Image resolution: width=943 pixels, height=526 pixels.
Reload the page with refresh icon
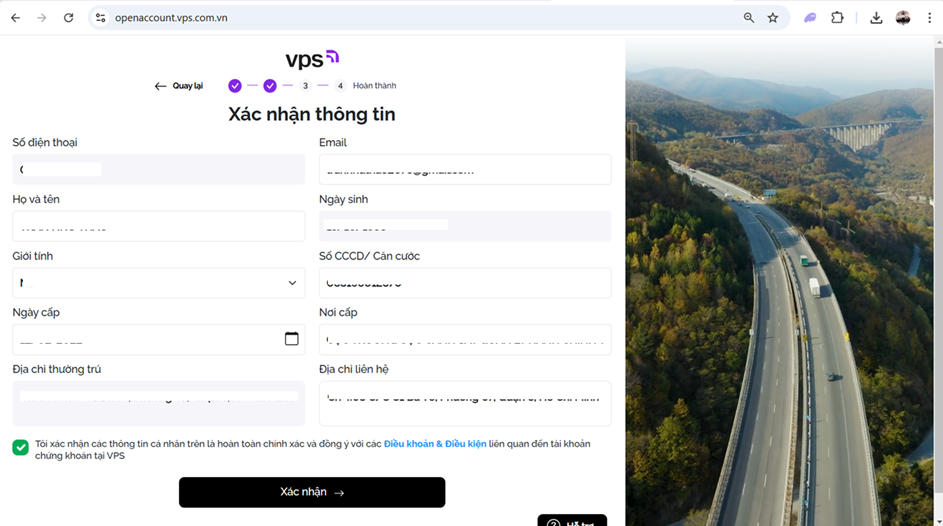click(x=69, y=18)
